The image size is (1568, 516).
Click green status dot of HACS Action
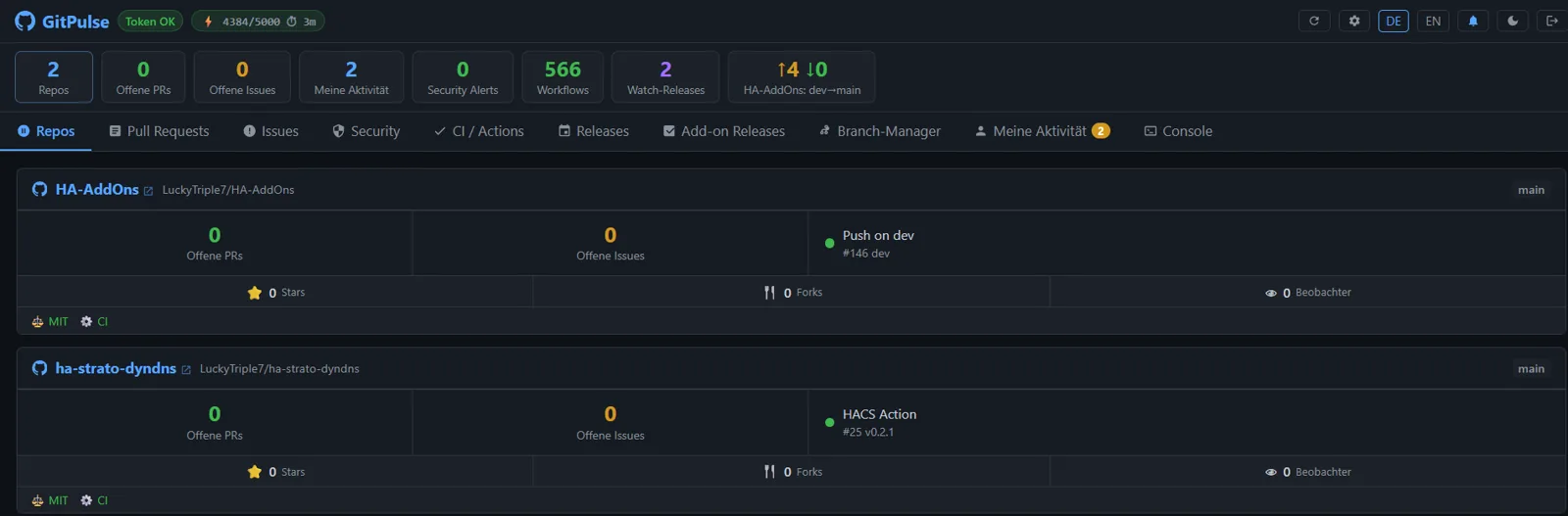[x=830, y=422]
